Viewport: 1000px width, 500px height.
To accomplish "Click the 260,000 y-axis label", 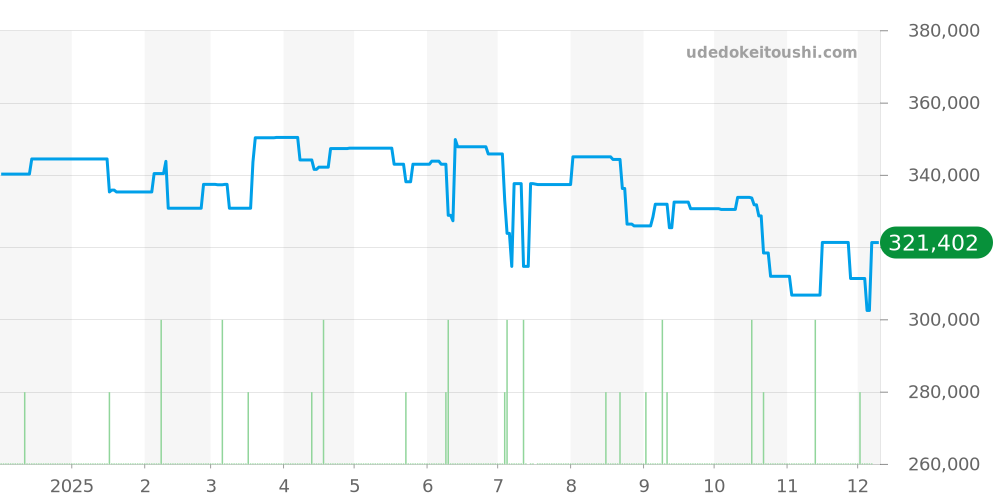I will [x=943, y=464].
